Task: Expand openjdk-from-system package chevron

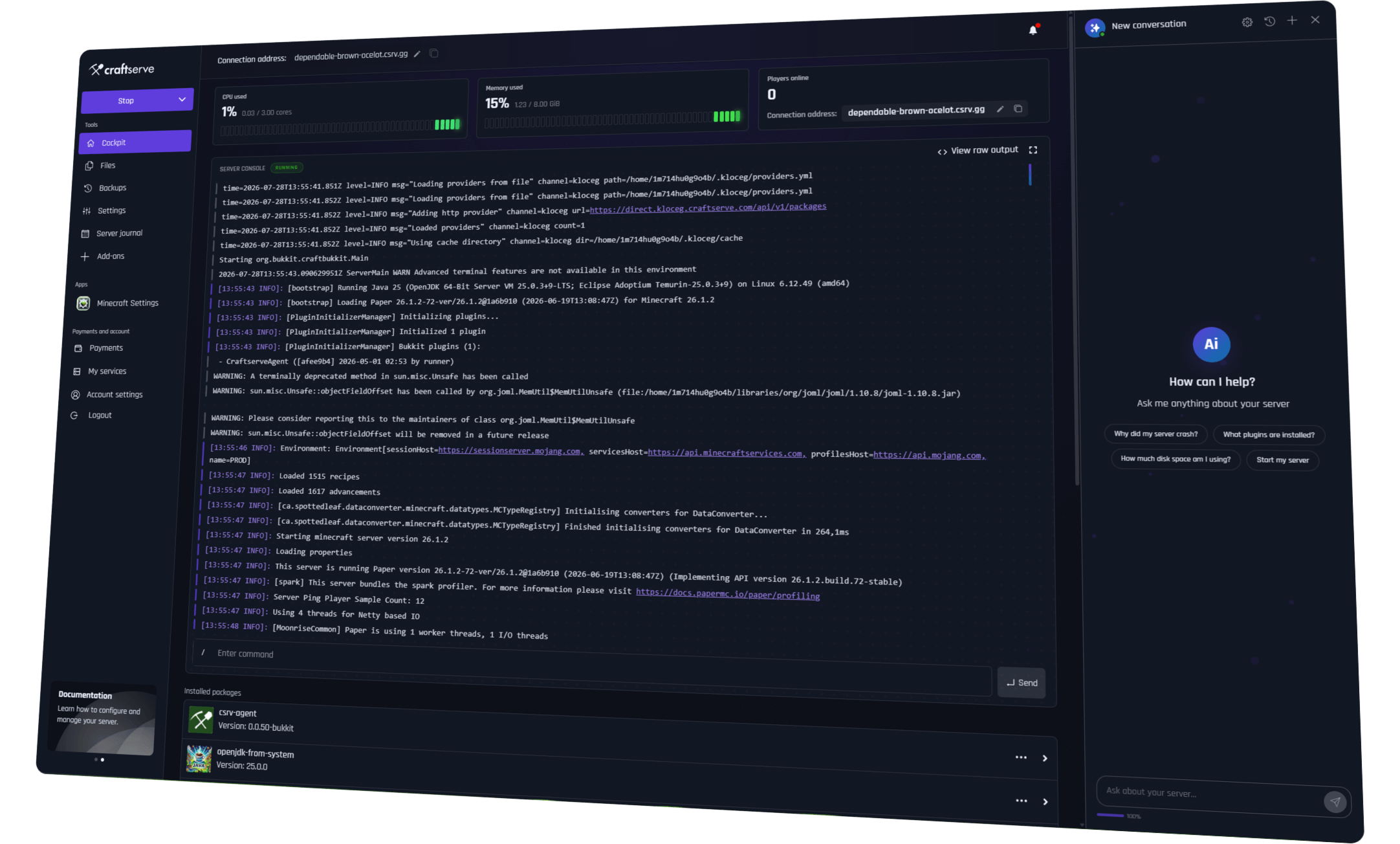Action: (1045, 758)
